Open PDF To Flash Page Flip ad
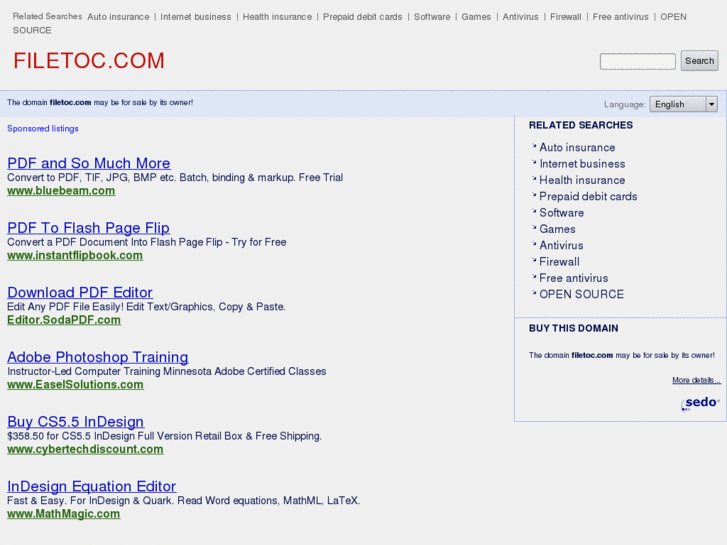 [x=88, y=228]
